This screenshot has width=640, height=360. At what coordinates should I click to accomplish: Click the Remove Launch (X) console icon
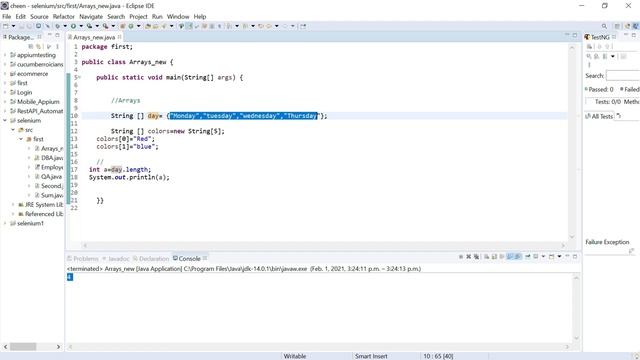click(x=469, y=257)
